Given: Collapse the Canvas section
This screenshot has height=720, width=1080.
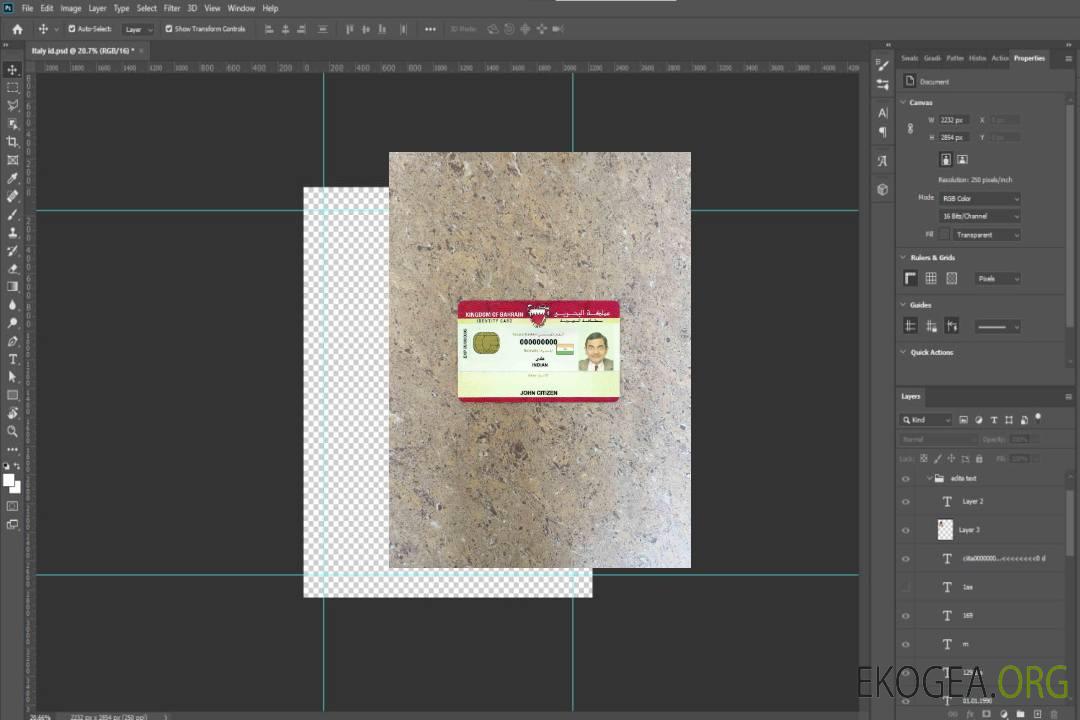Looking at the screenshot, I should click(903, 102).
